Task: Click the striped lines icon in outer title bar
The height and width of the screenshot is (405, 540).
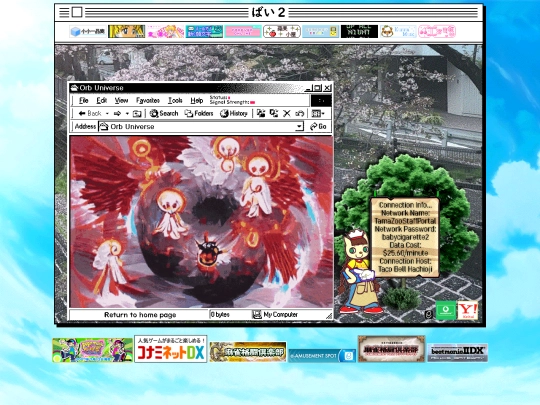Action: coord(64,12)
